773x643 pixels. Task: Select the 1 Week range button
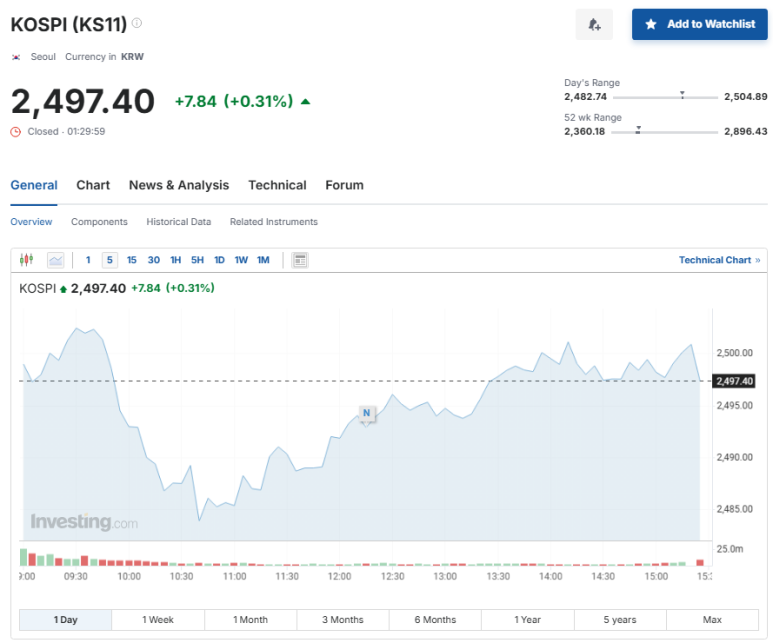click(158, 619)
